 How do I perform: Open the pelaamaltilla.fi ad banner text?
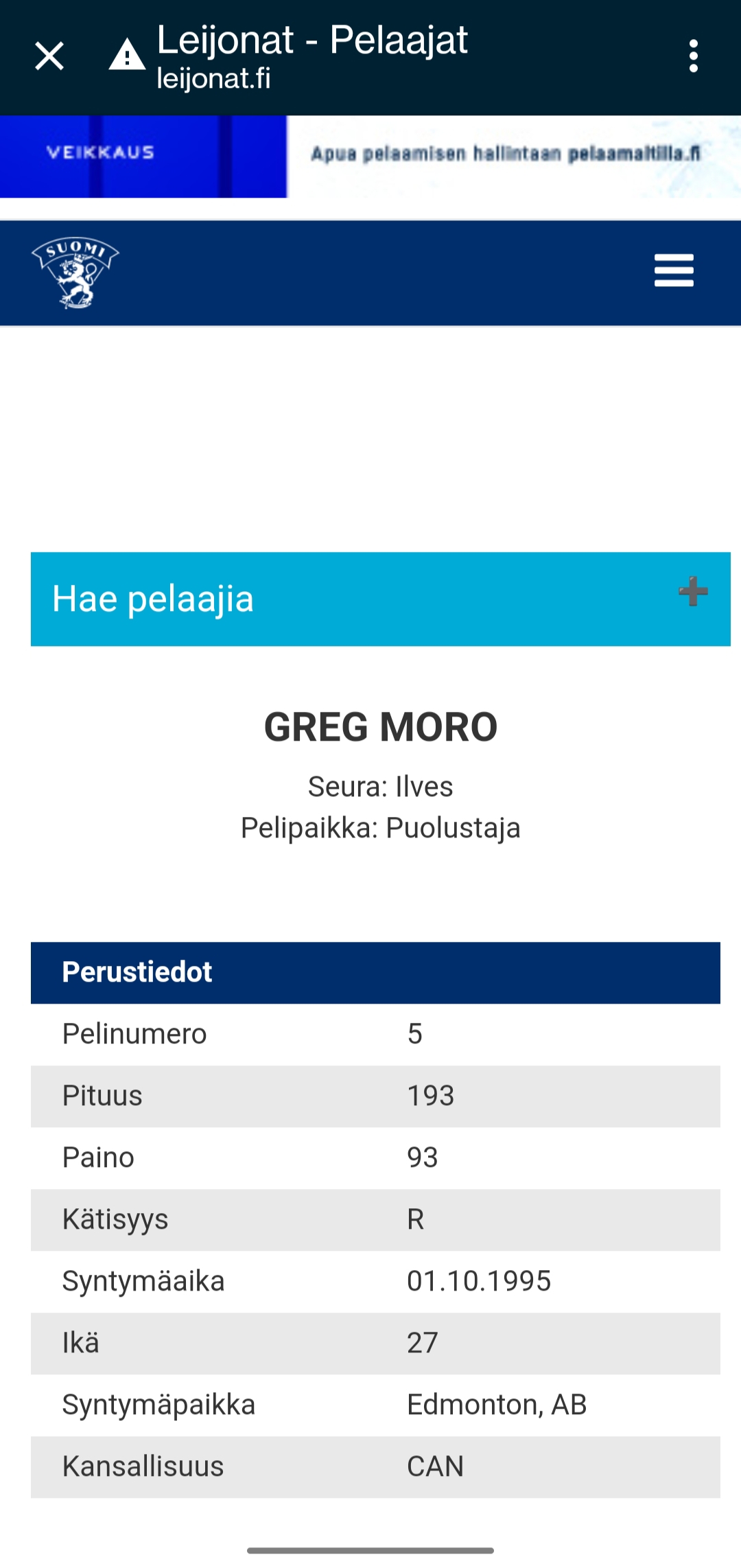click(506, 153)
